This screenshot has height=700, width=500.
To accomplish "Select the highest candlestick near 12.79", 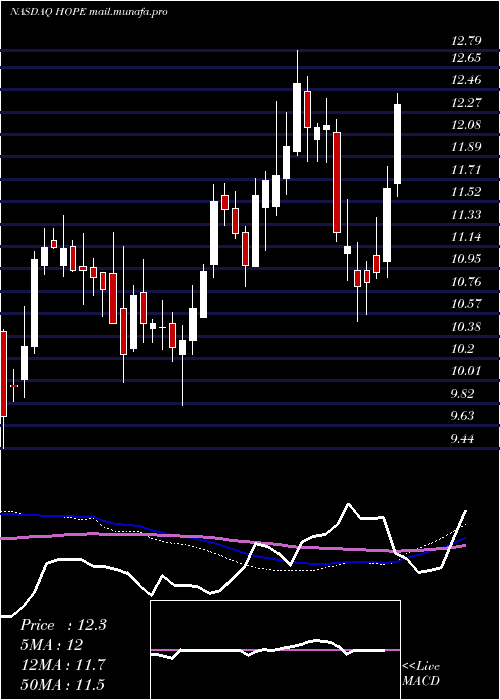I will pyautogui.click(x=297, y=117).
